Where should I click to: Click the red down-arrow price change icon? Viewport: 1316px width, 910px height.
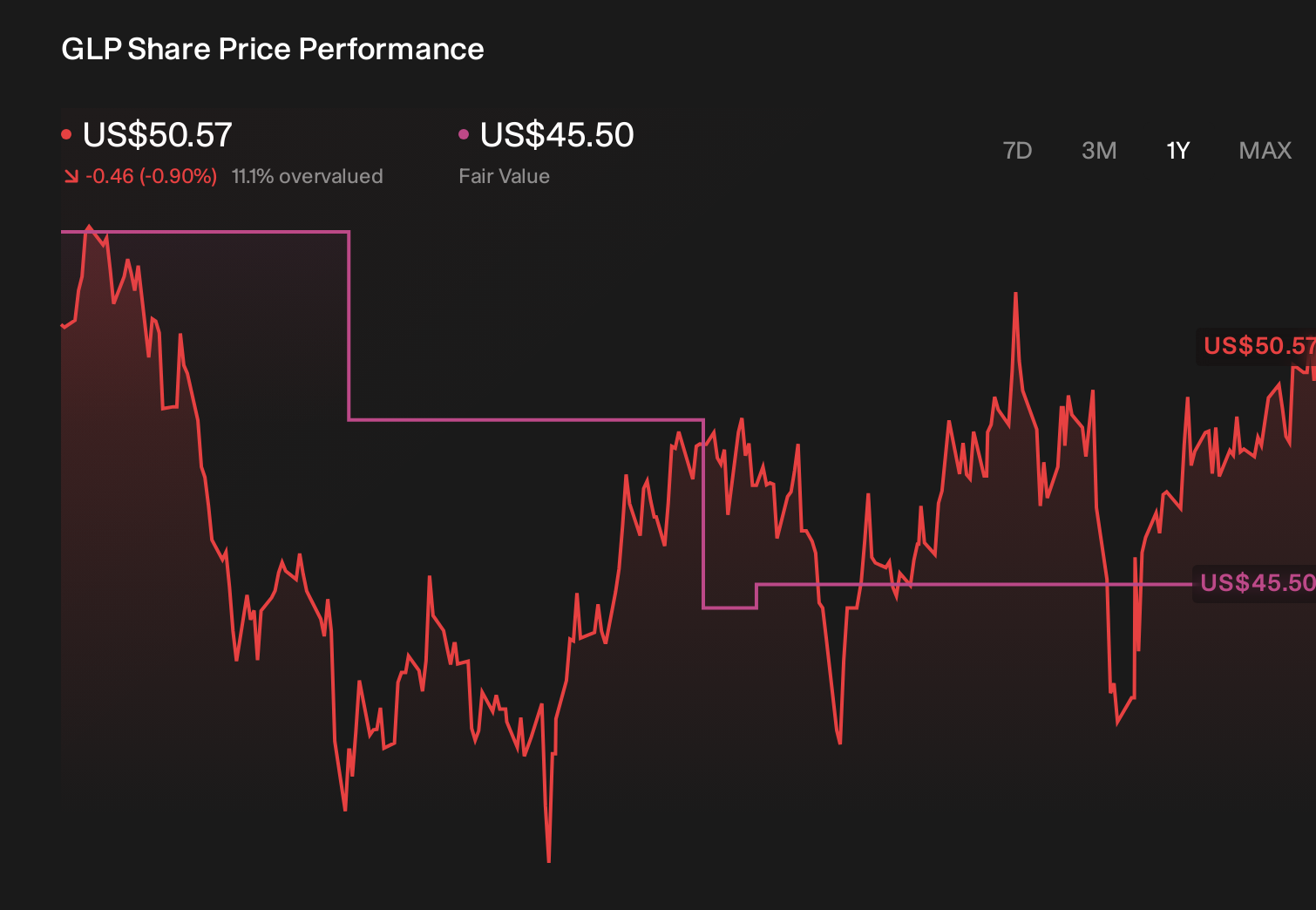coord(71,176)
